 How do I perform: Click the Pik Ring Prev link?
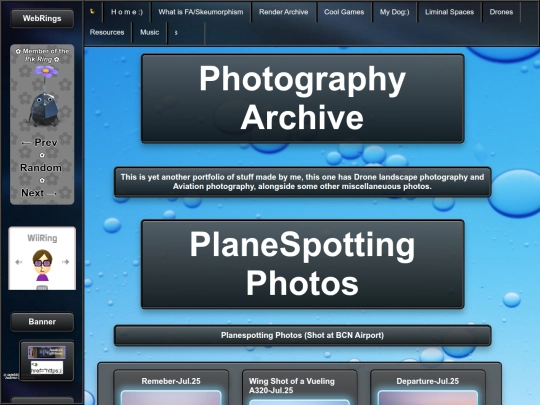click(x=39, y=143)
